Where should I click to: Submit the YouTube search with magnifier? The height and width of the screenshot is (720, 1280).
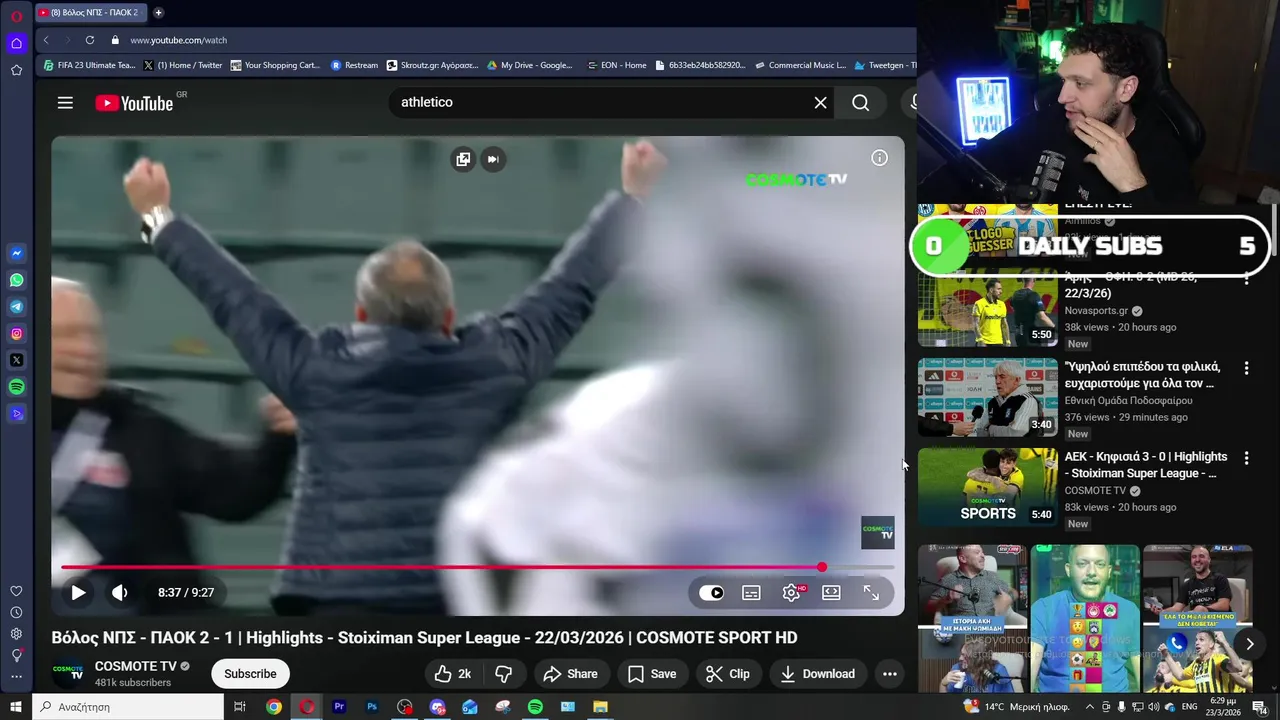tap(861, 102)
